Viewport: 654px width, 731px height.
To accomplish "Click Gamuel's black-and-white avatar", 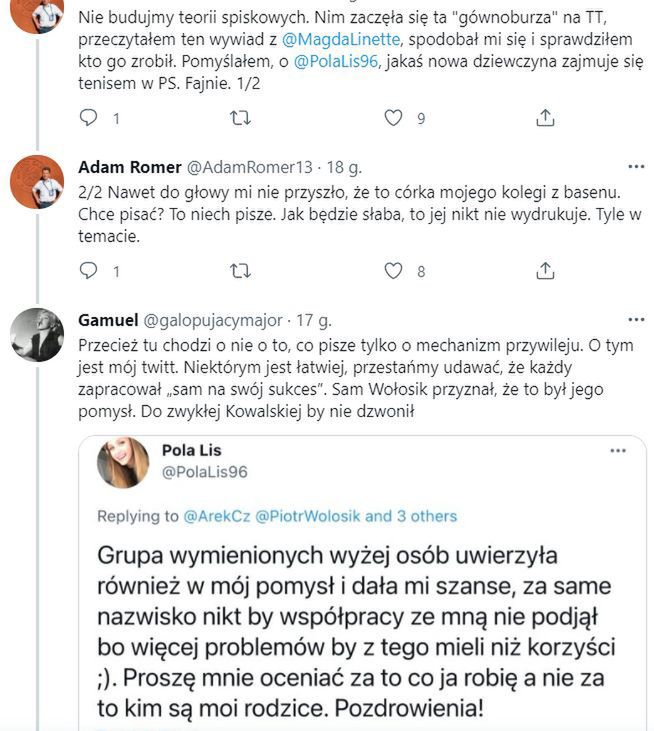I will pos(37,336).
